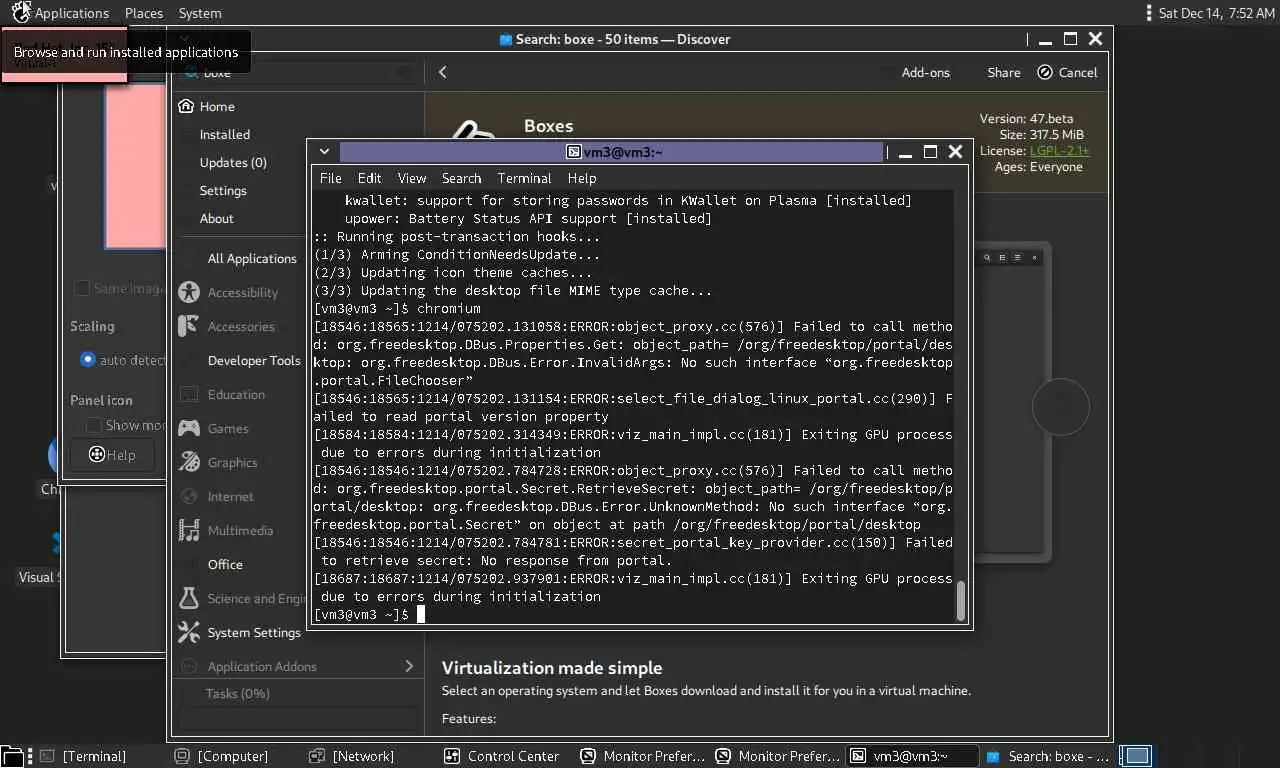
Task: Click the terminal's title bar 'vm3@vm3:~'
Action: click(x=612, y=152)
